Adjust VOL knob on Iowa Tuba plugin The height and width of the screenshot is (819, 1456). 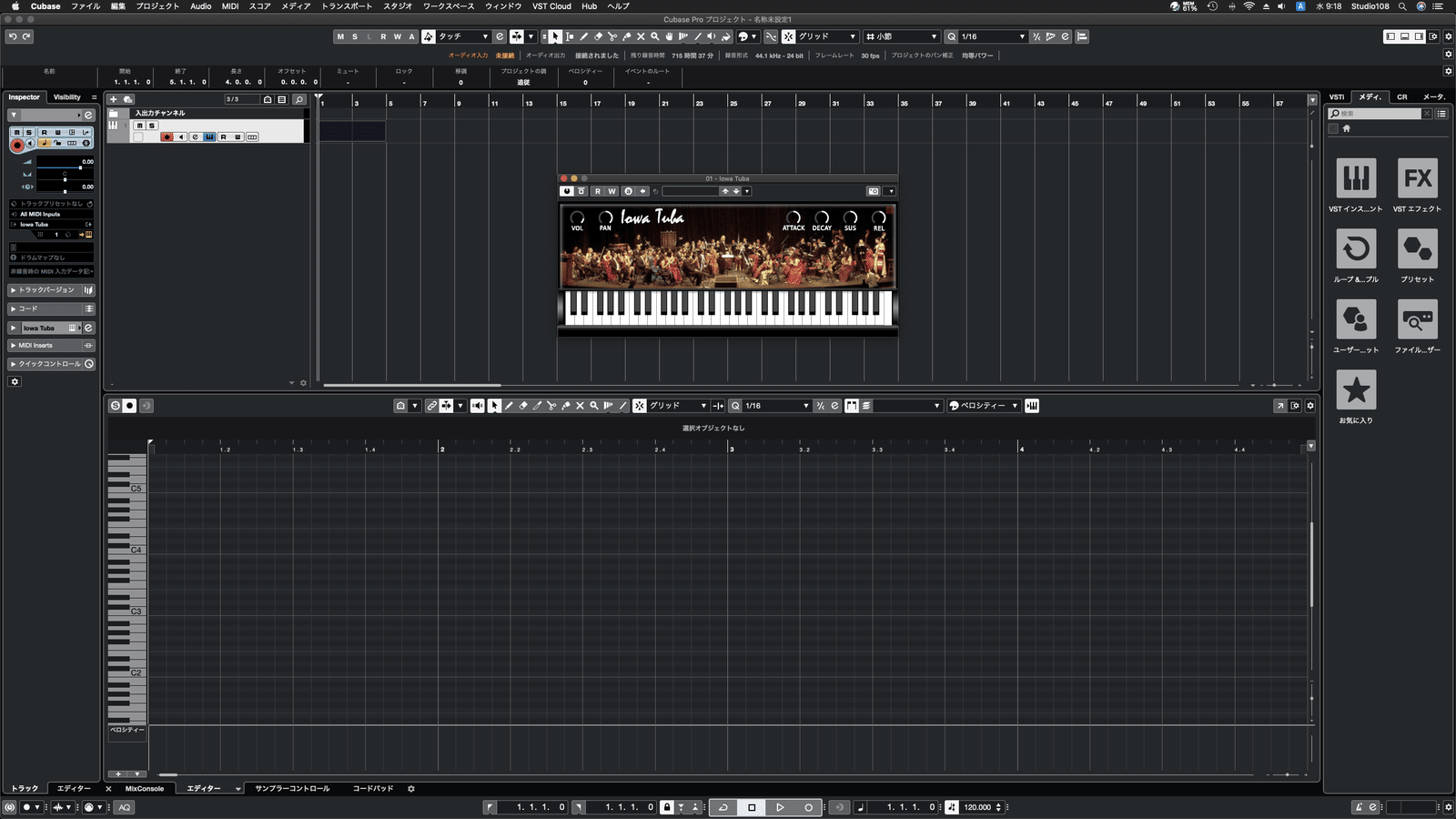click(577, 217)
